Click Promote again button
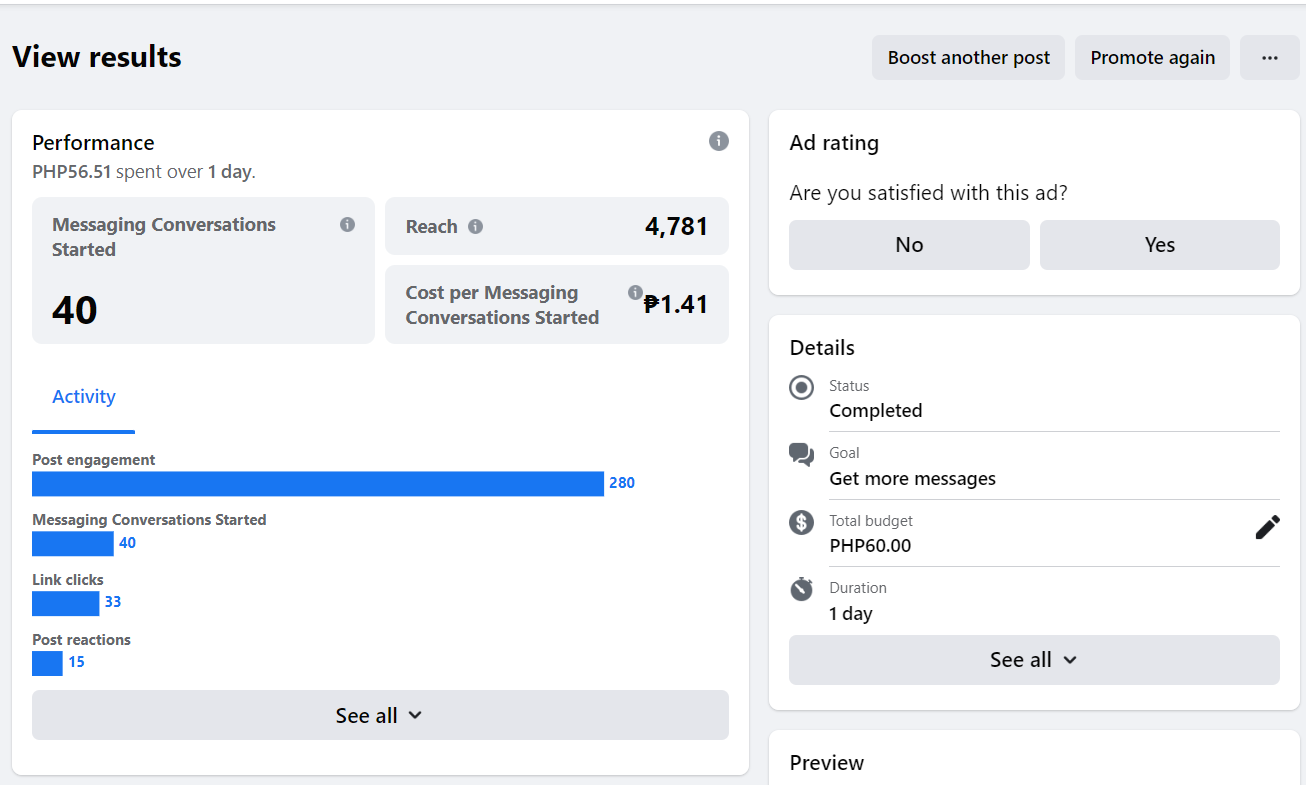This screenshot has width=1306, height=785. [x=1152, y=58]
